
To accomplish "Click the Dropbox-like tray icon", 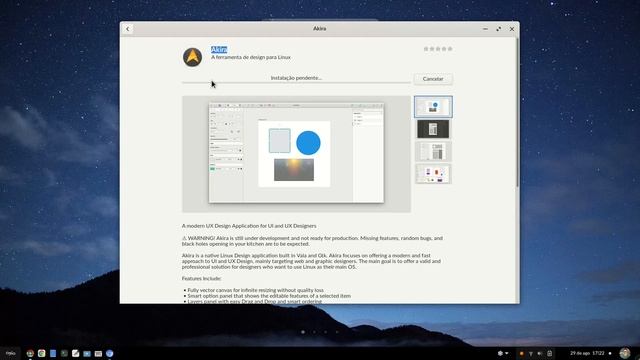I will [500, 353].
